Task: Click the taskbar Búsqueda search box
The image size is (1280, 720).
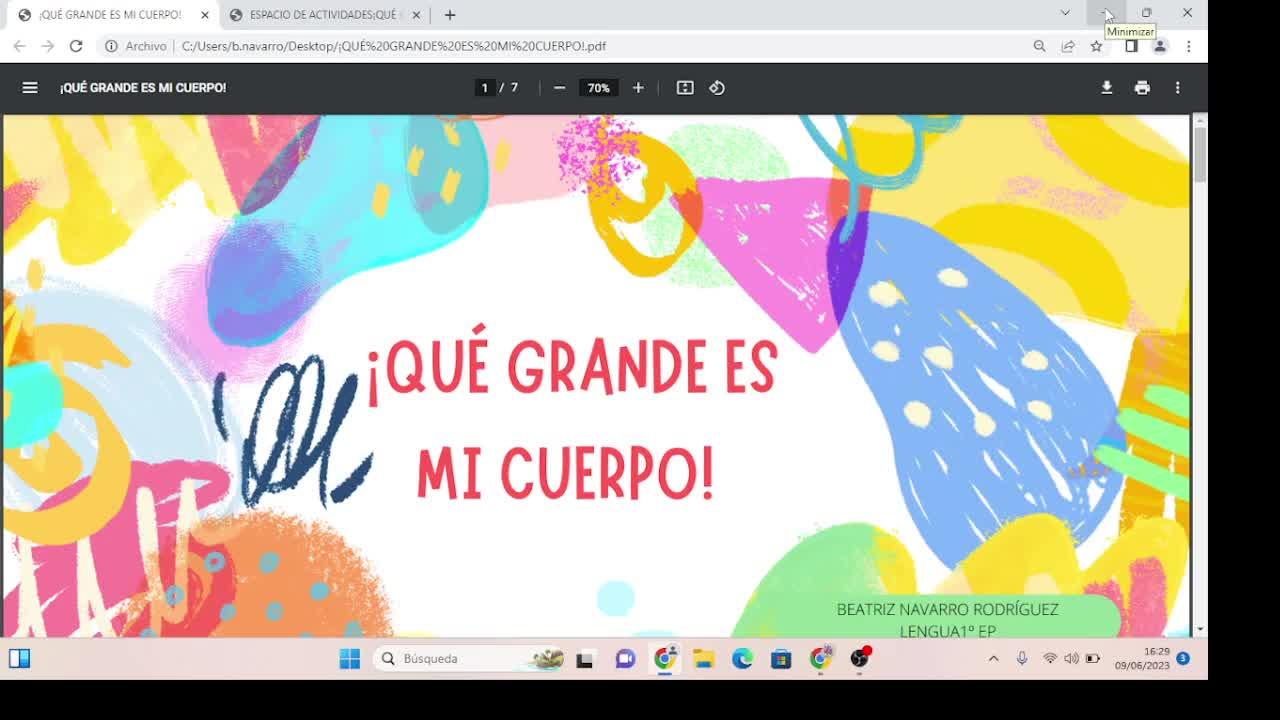Action: coord(471,659)
